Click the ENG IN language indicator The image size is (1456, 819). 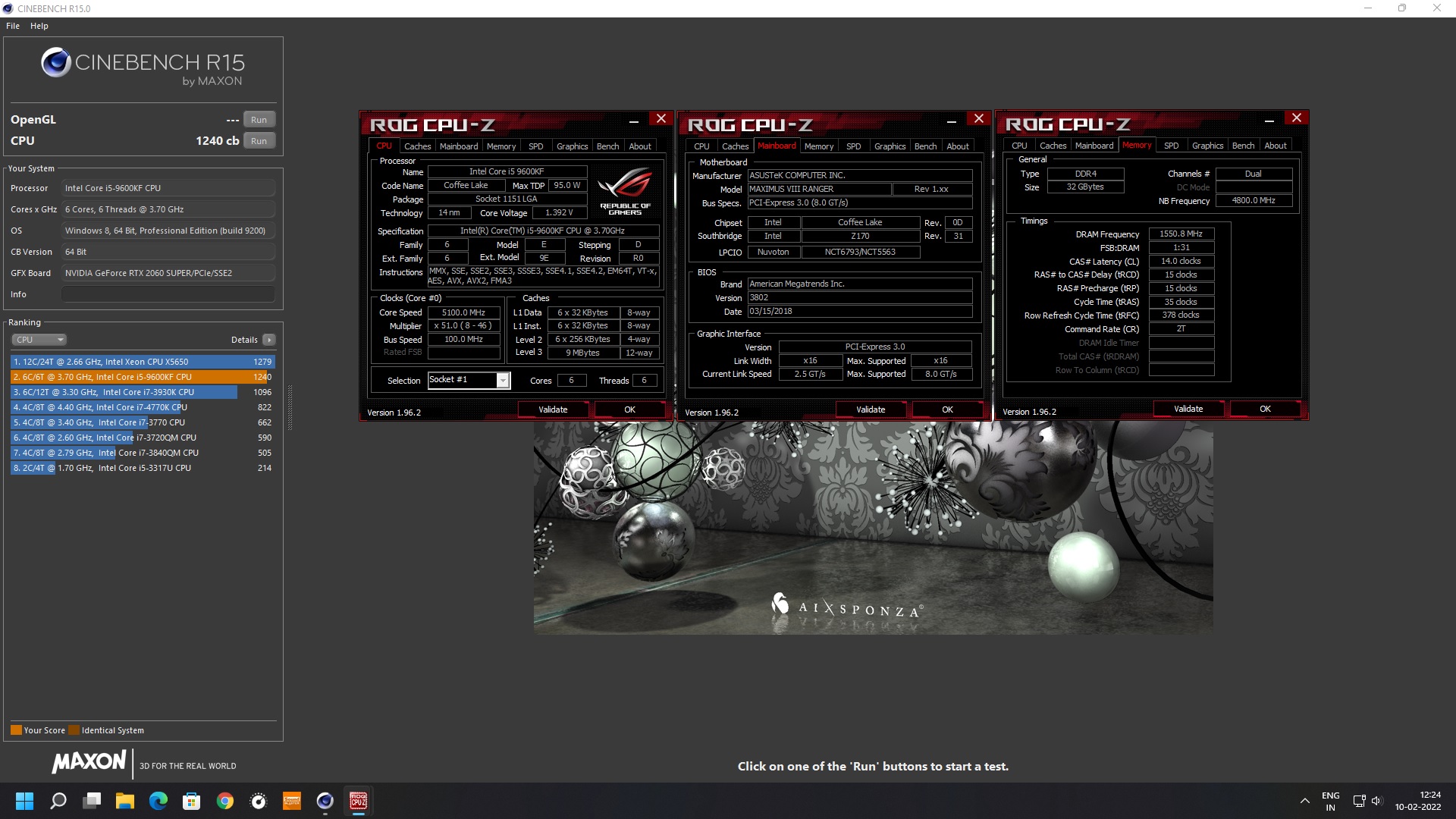pyautogui.click(x=1331, y=801)
